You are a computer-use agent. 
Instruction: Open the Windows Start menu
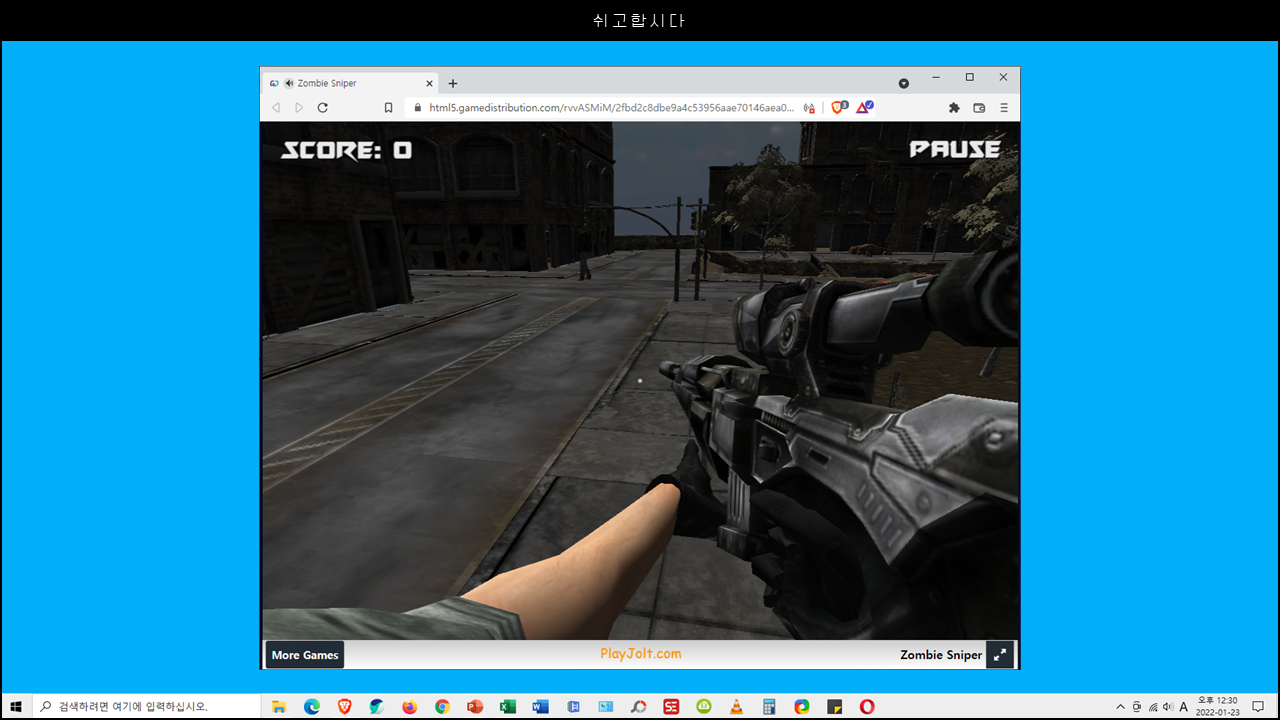click(x=16, y=706)
